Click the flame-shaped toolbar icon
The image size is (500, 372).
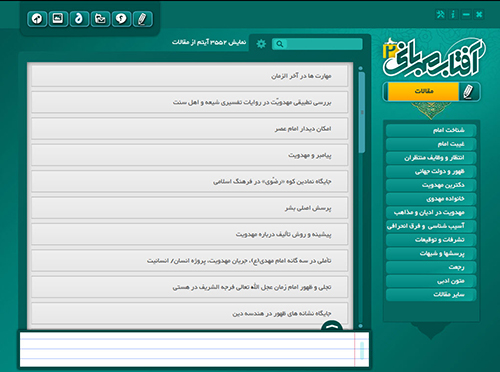tap(79, 19)
